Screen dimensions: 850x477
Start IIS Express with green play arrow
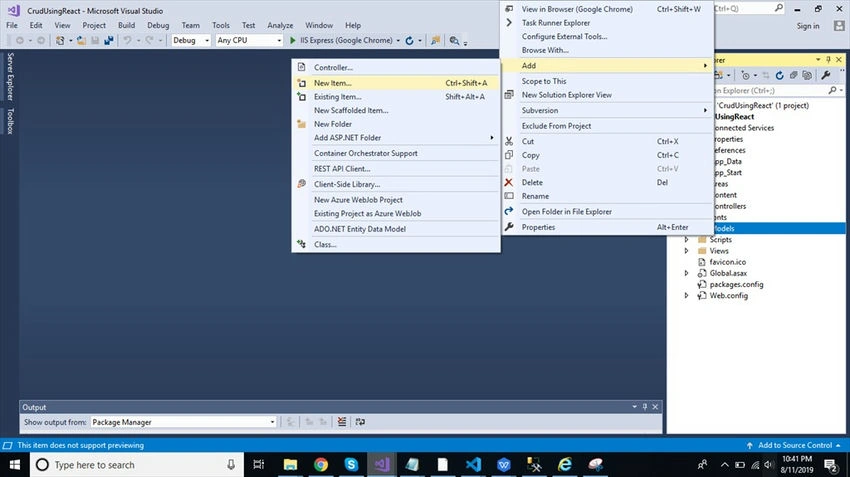[293, 40]
